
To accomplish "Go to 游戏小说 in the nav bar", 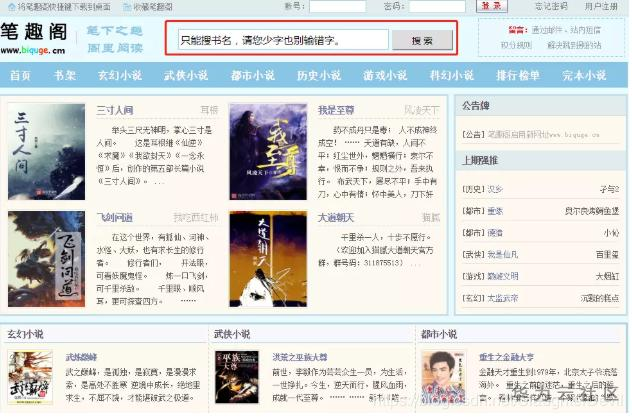I will coord(385,75).
